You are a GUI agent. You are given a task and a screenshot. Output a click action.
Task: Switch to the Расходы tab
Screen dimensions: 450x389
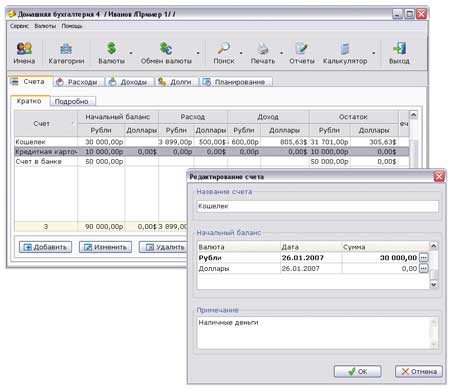coord(79,82)
